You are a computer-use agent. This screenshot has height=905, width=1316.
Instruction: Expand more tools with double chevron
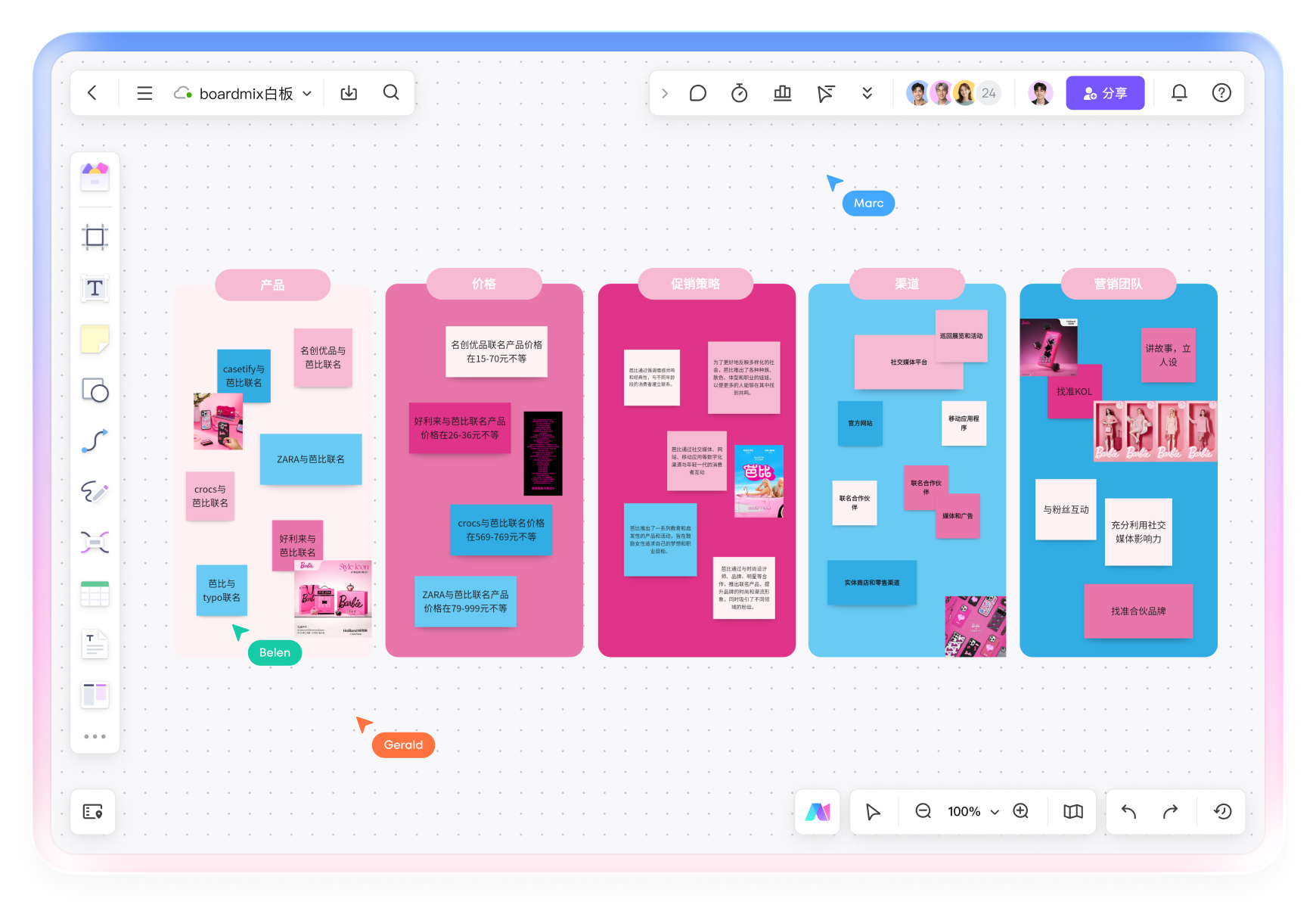click(x=867, y=93)
